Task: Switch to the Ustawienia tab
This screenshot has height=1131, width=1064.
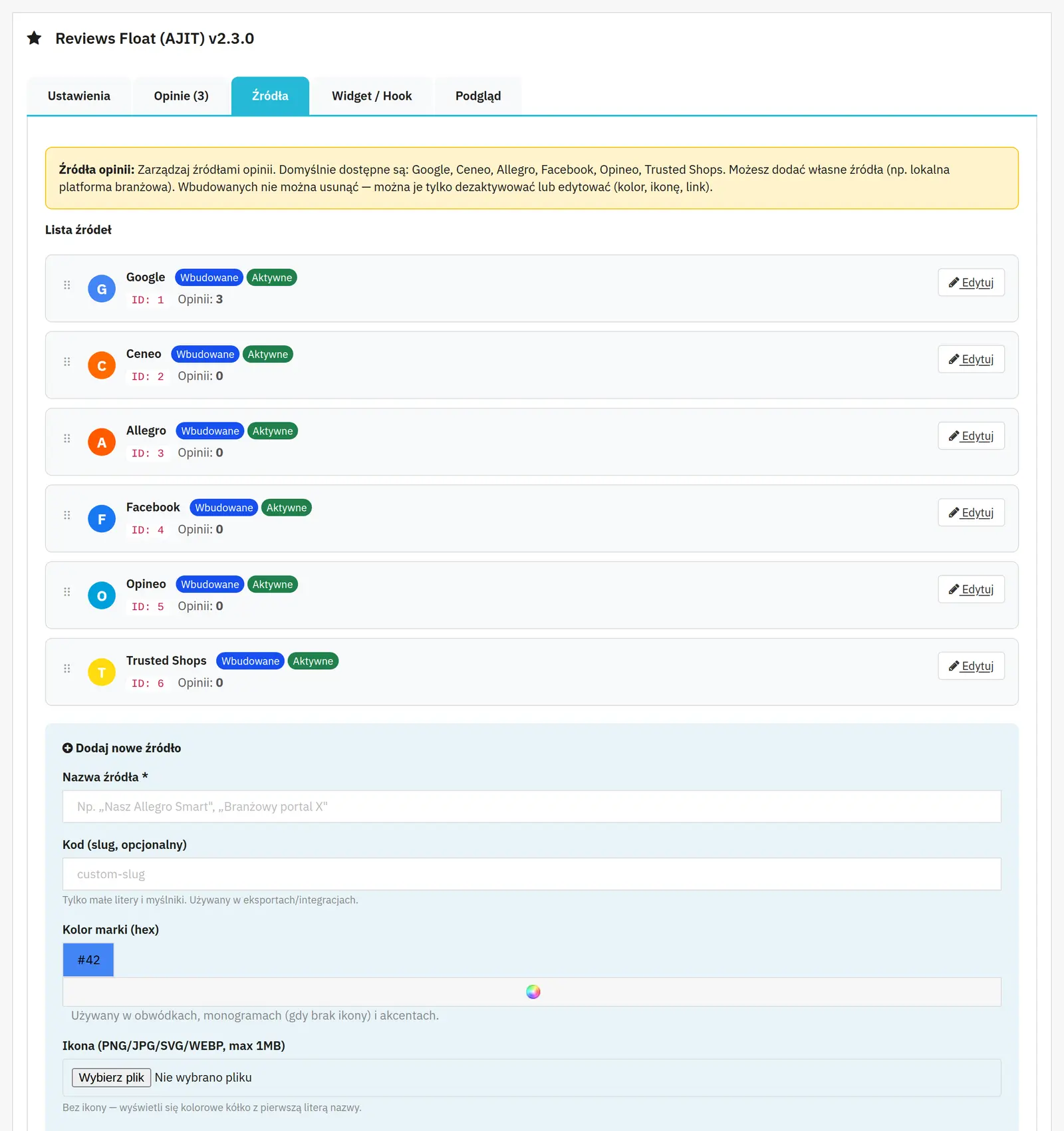Action: coord(79,96)
